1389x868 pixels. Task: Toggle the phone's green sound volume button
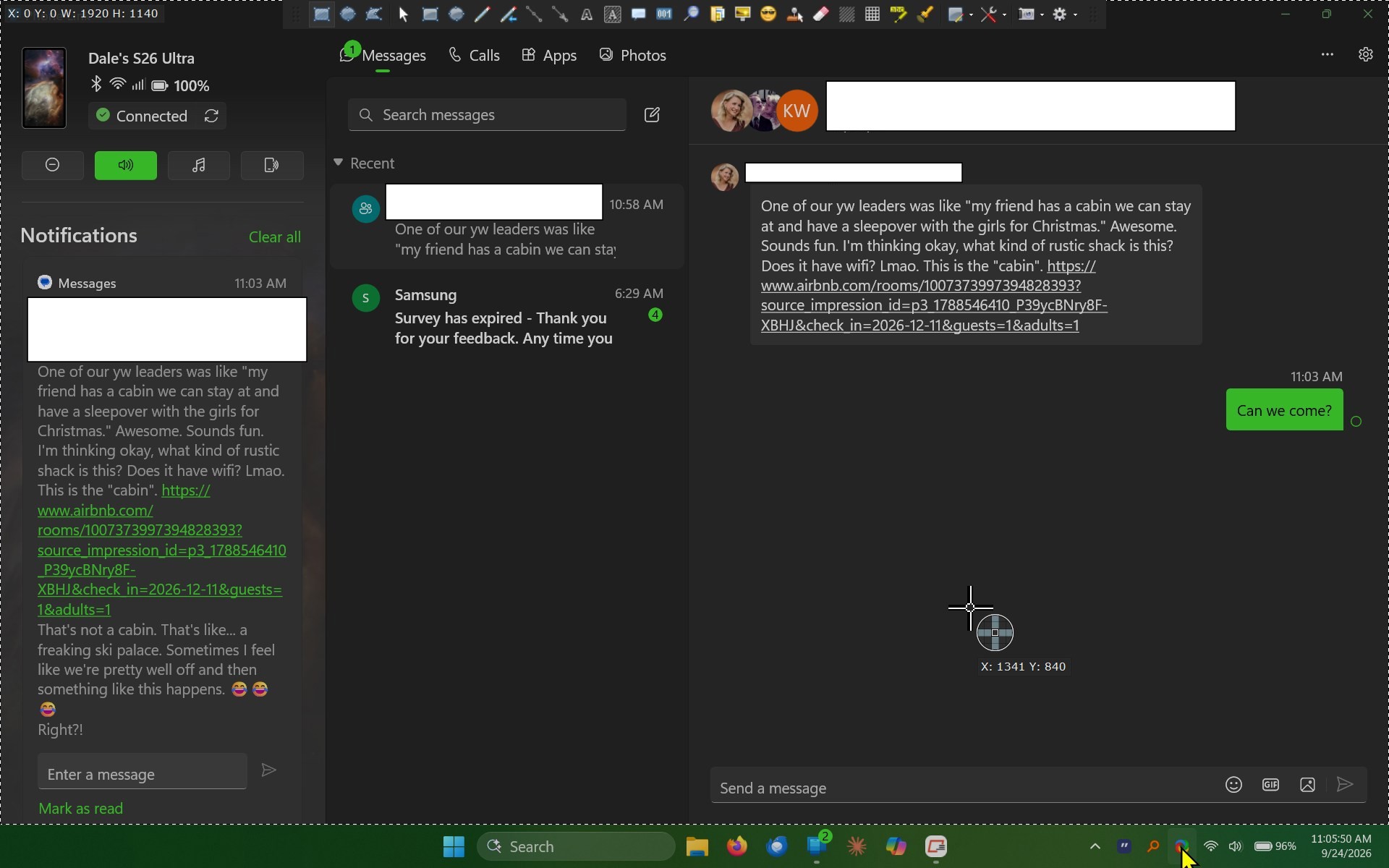pos(126,165)
